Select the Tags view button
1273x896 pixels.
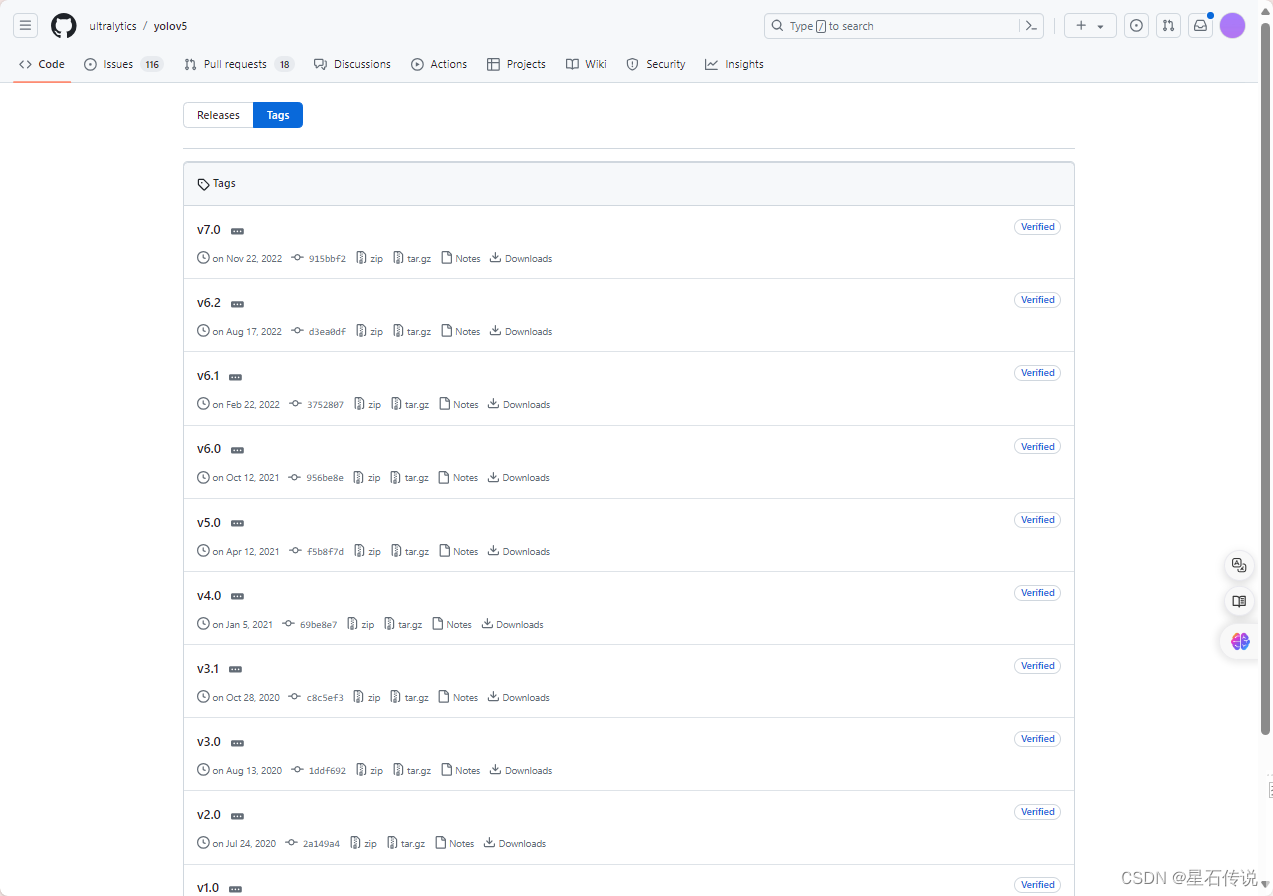tap(278, 115)
